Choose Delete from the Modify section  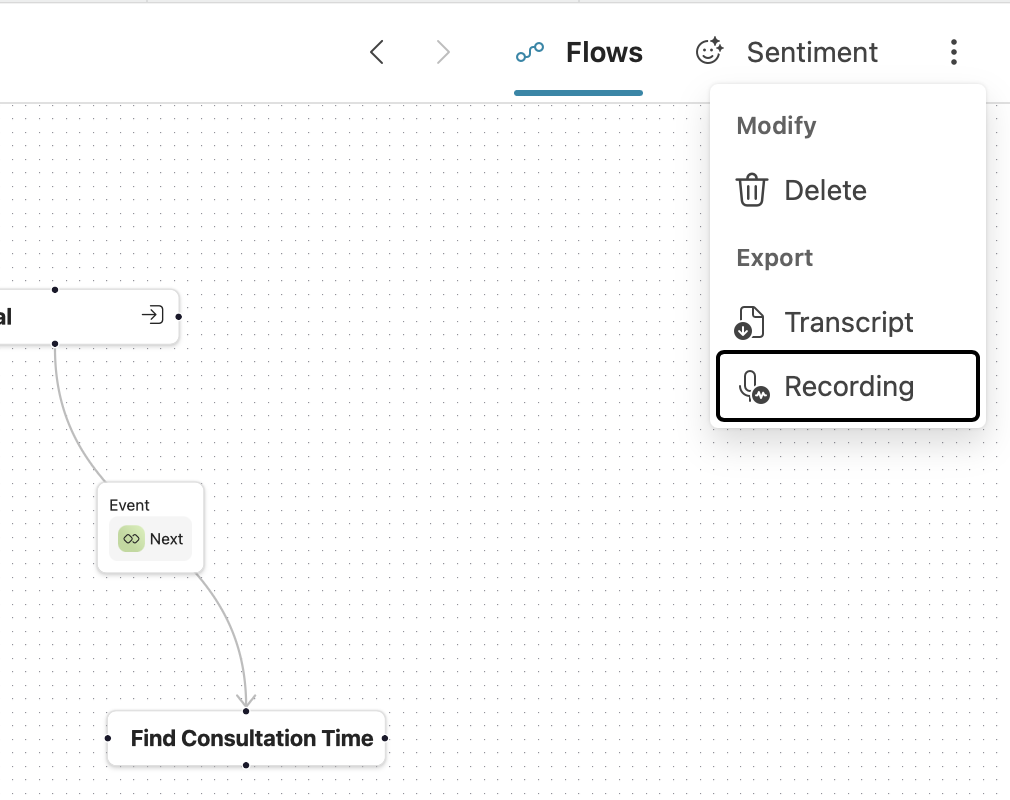click(825, 190)
